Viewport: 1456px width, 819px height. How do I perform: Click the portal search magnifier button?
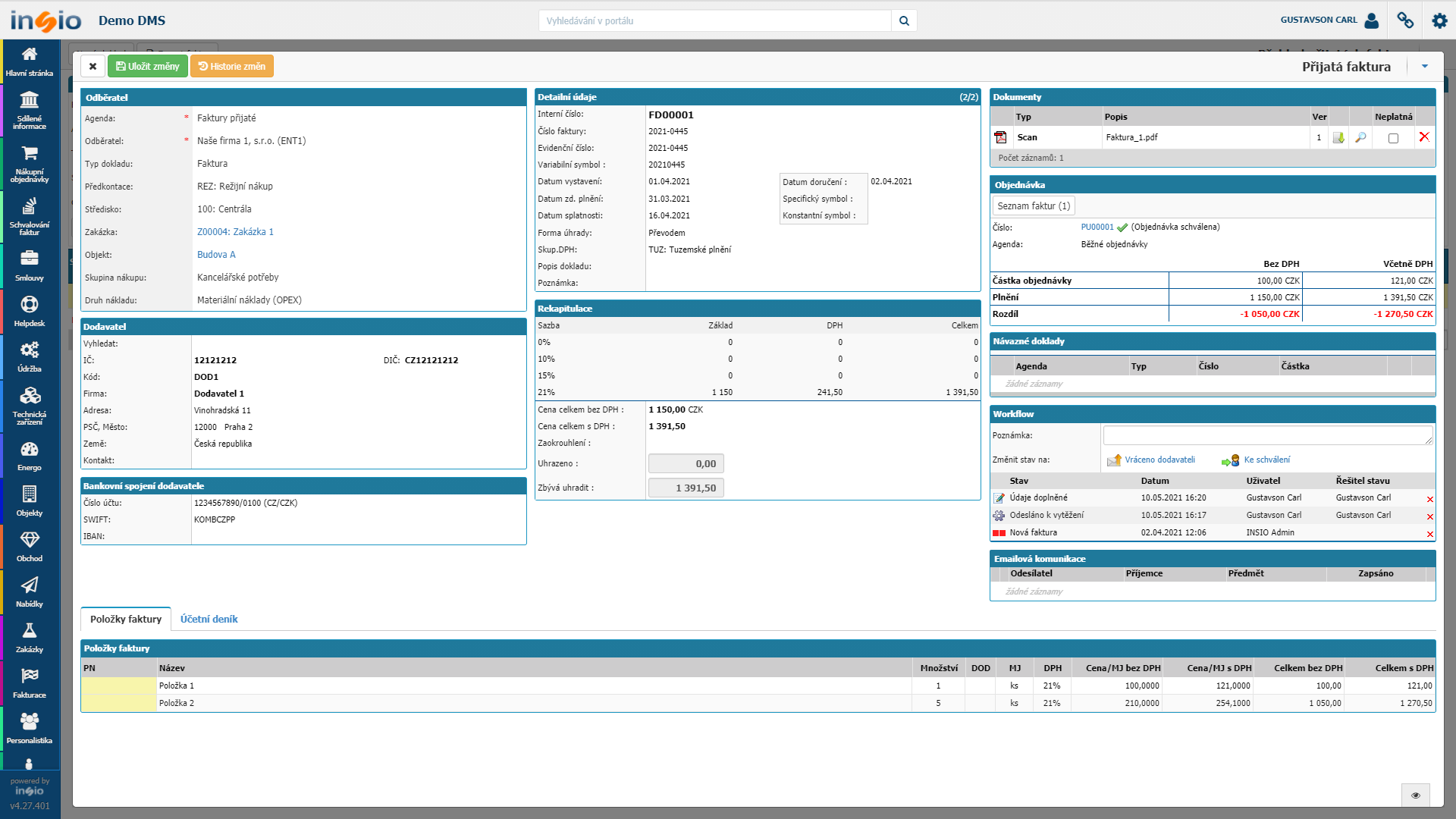coord(904,20)
